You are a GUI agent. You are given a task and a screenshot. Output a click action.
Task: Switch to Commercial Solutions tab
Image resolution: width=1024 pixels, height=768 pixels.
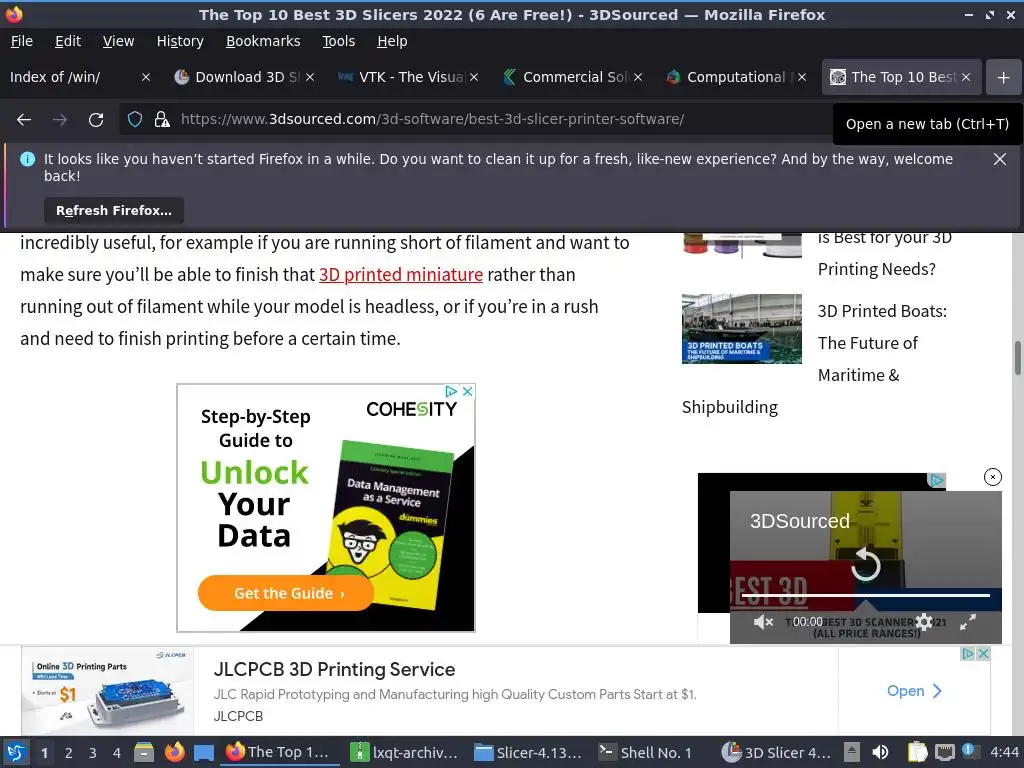(565, 77)
